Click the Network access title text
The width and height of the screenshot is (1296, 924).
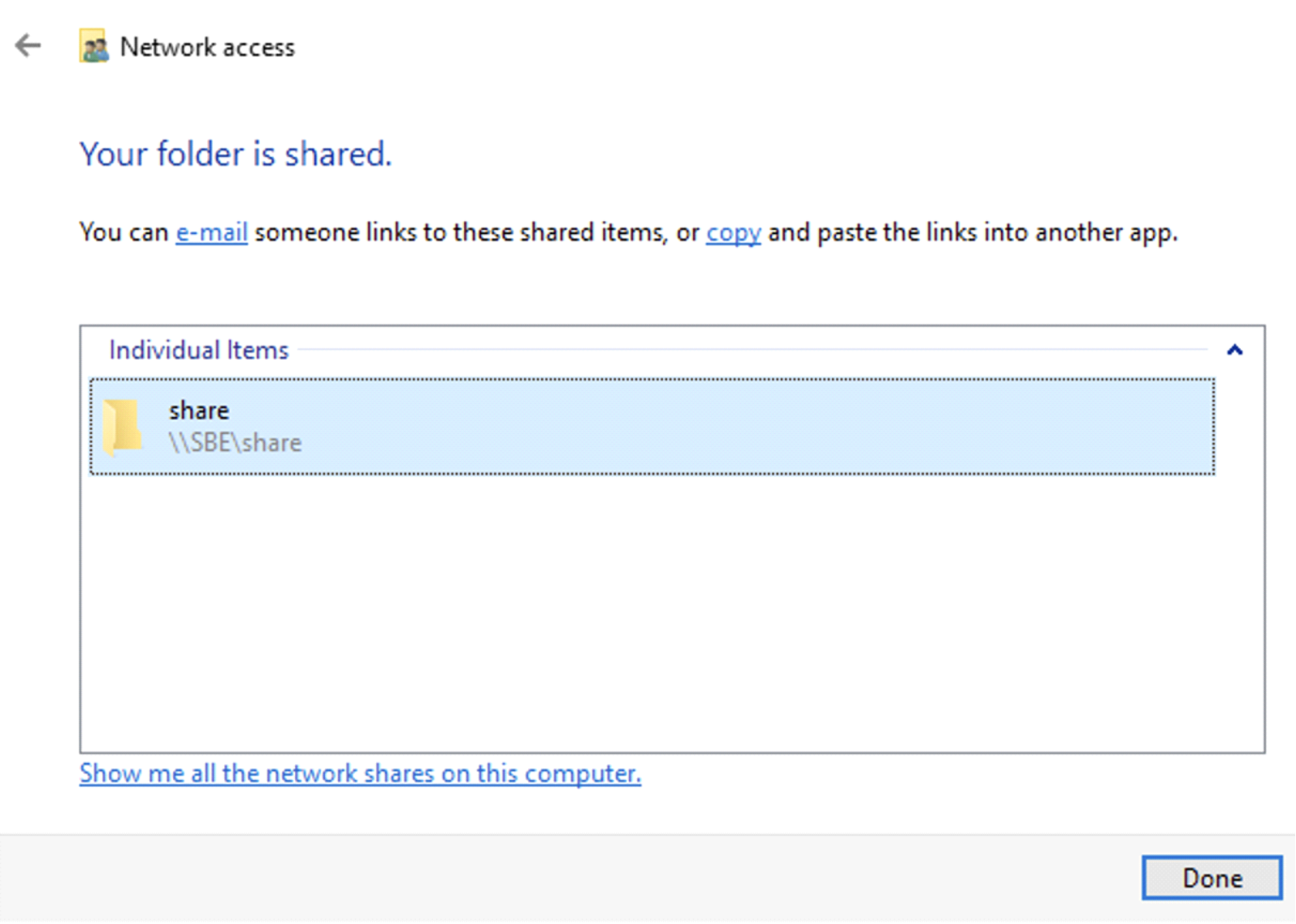[x=207, y=47]
